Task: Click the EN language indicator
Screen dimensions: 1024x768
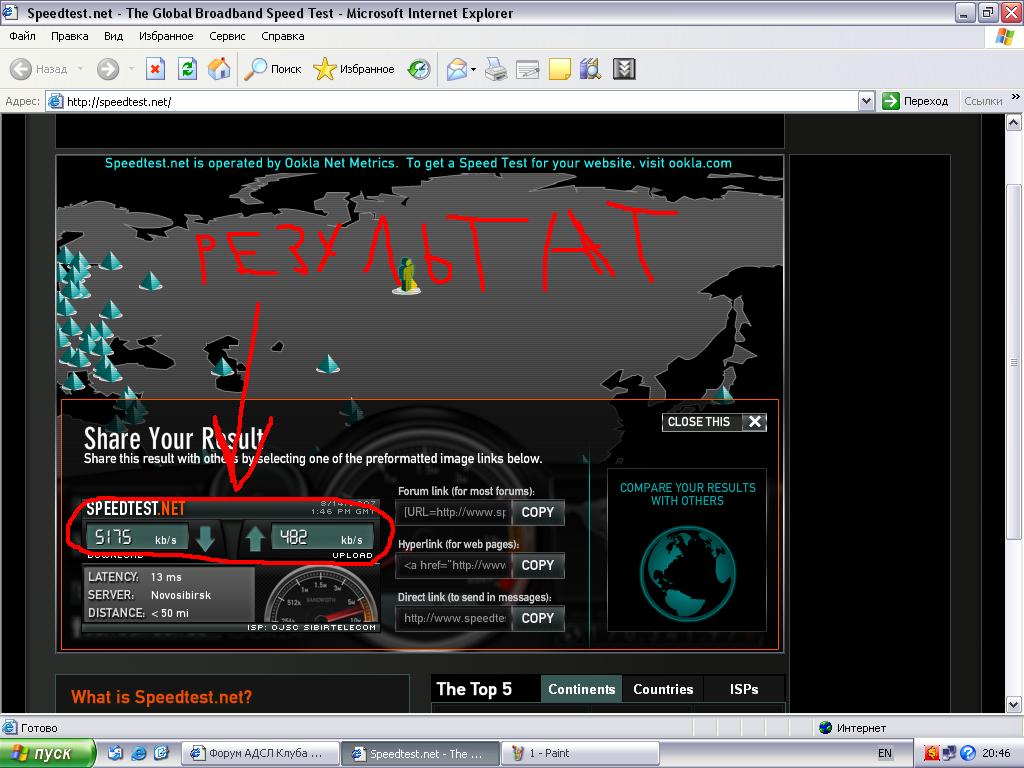Action: (x=884, y=753)
